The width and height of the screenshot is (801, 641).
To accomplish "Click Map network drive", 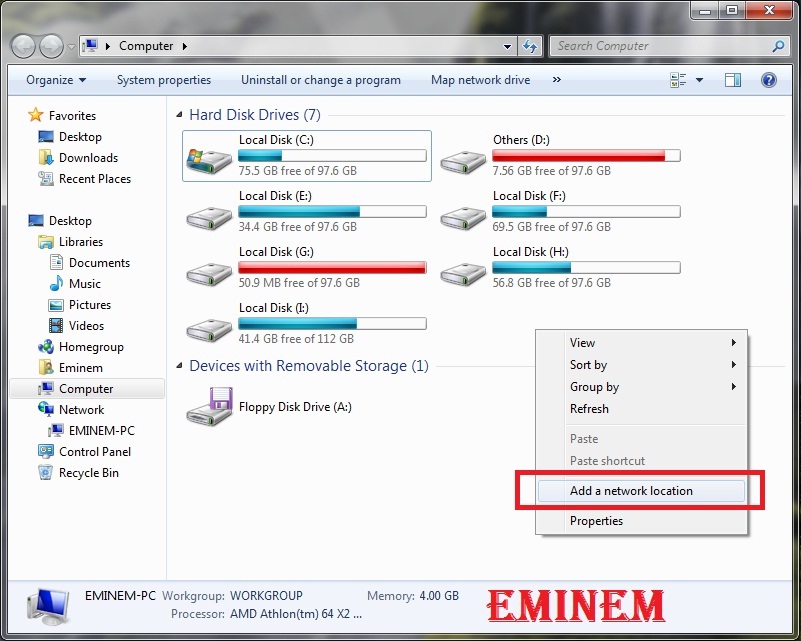I will pyautogui.click(x=480, y=80).
